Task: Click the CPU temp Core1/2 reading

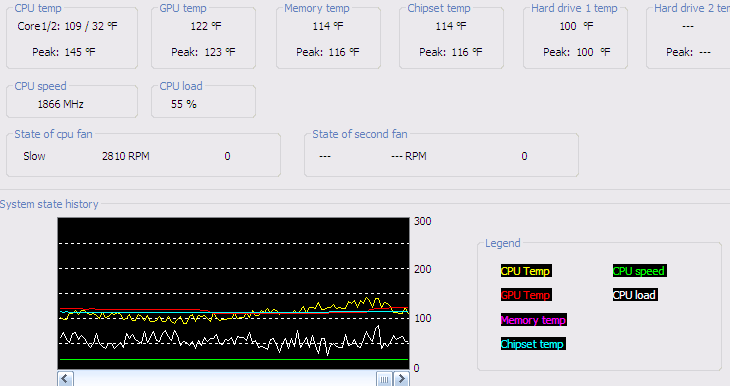Action: 68,27
